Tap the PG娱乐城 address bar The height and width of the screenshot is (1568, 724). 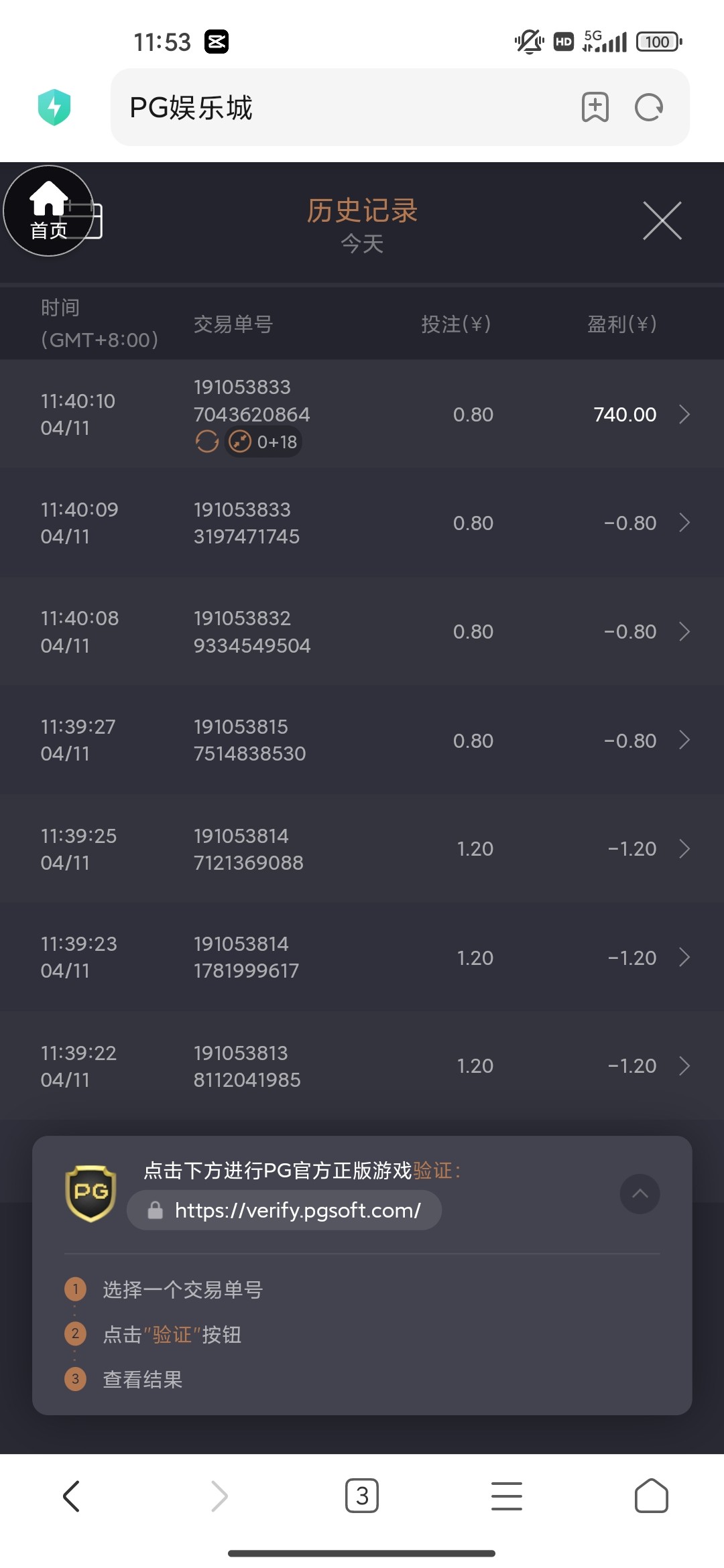[x=335, y=107]
